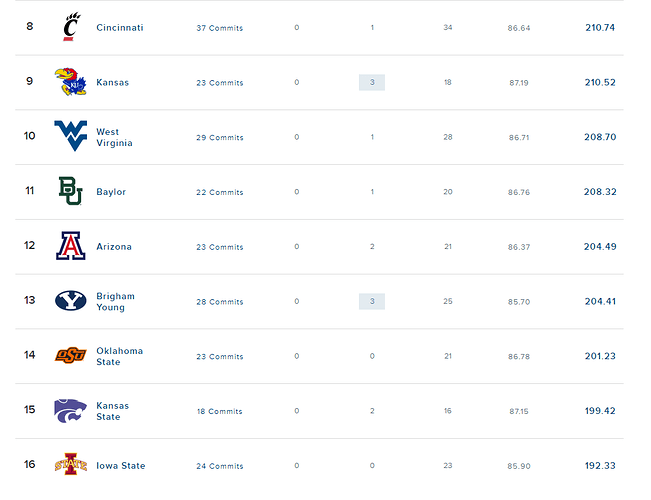Select the Baylor team name
This screenshot has height=500, width=651.
(111, 192)
